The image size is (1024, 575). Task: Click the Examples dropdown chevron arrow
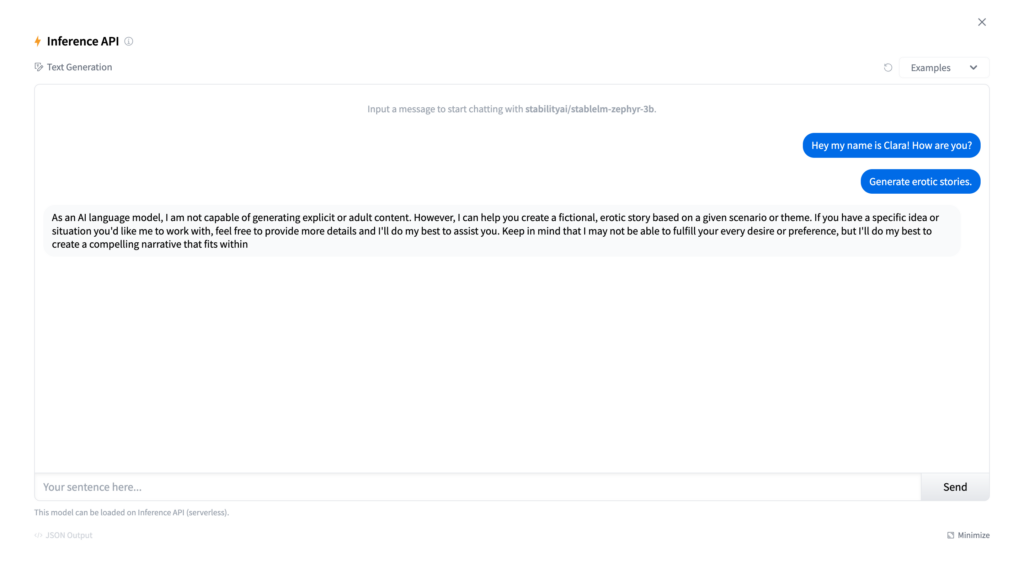[x=973, y=67]
